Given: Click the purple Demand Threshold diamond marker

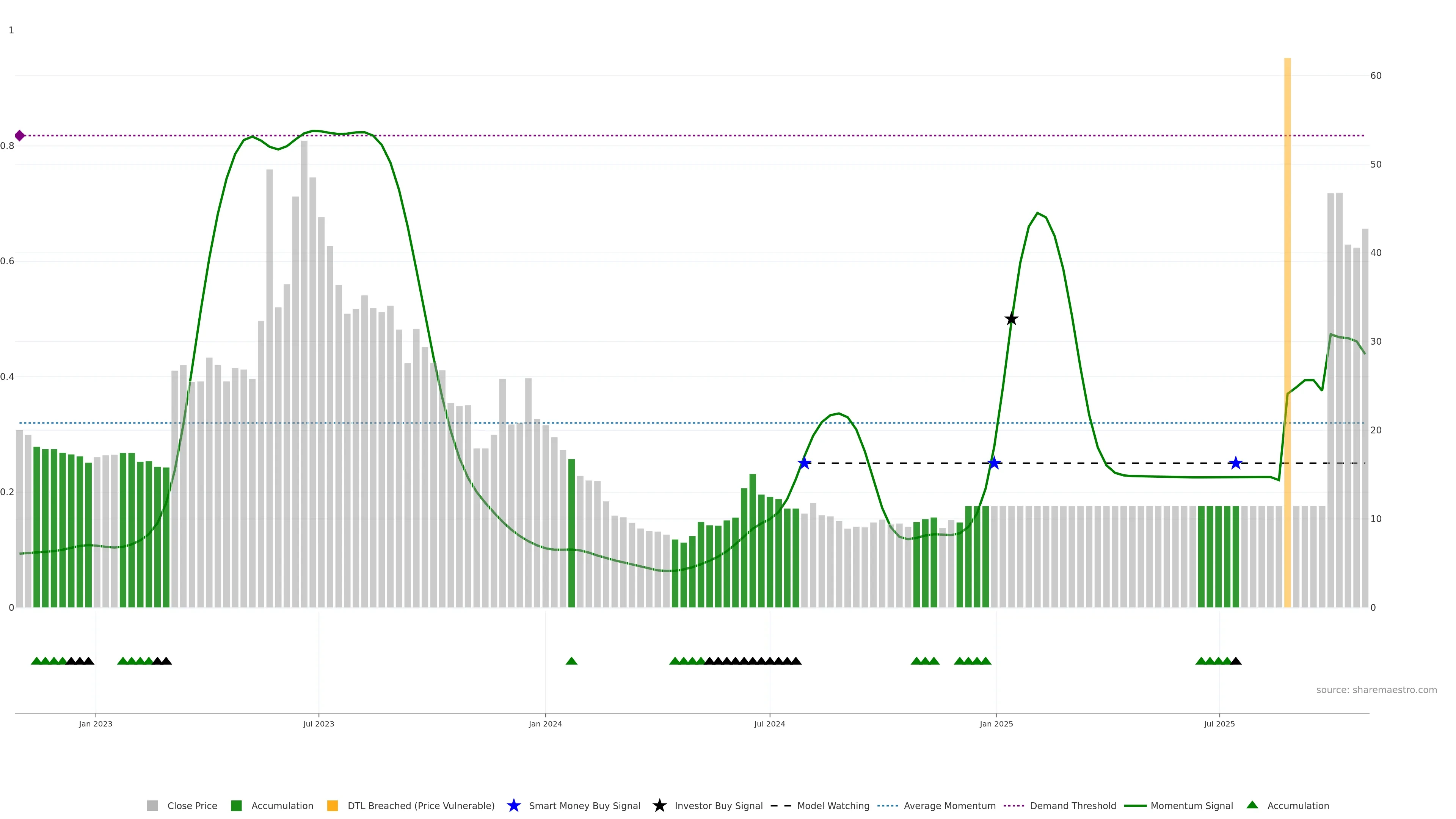Looking at the screenshot, I should (20, 136).
